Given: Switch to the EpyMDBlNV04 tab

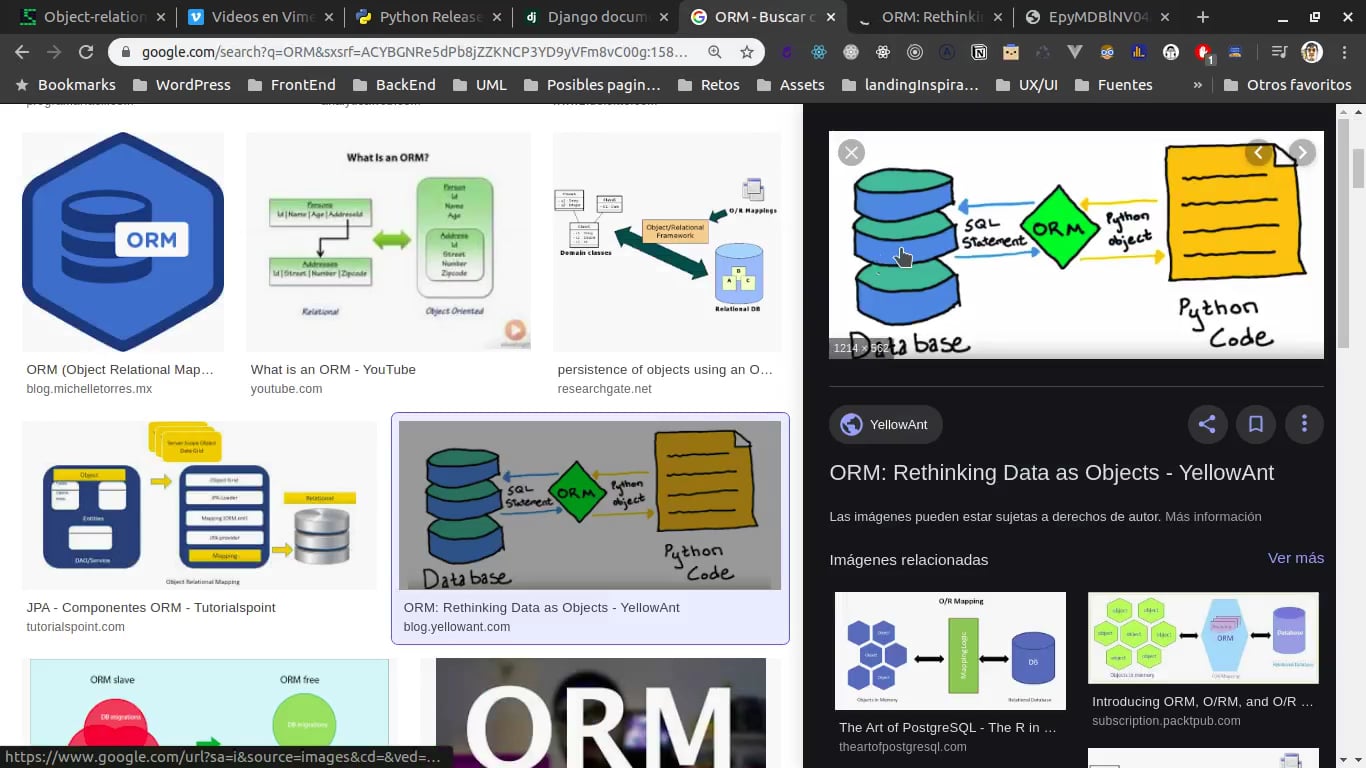Looking at the screenshot, I should [x=1098, y=17].
